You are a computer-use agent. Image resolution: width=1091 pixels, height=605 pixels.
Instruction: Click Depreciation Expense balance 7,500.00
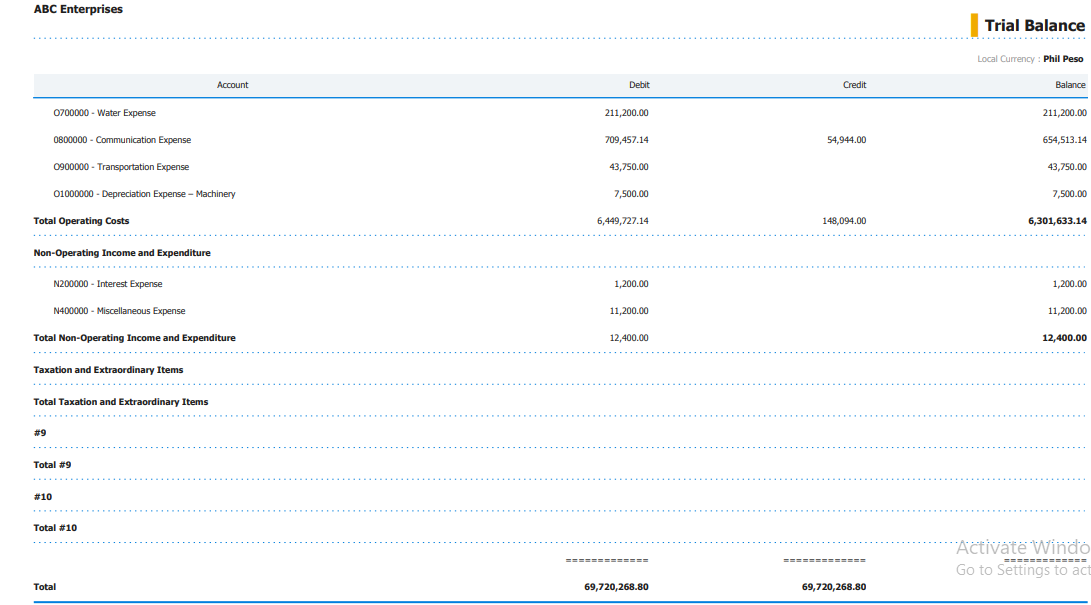point(1069,194)
